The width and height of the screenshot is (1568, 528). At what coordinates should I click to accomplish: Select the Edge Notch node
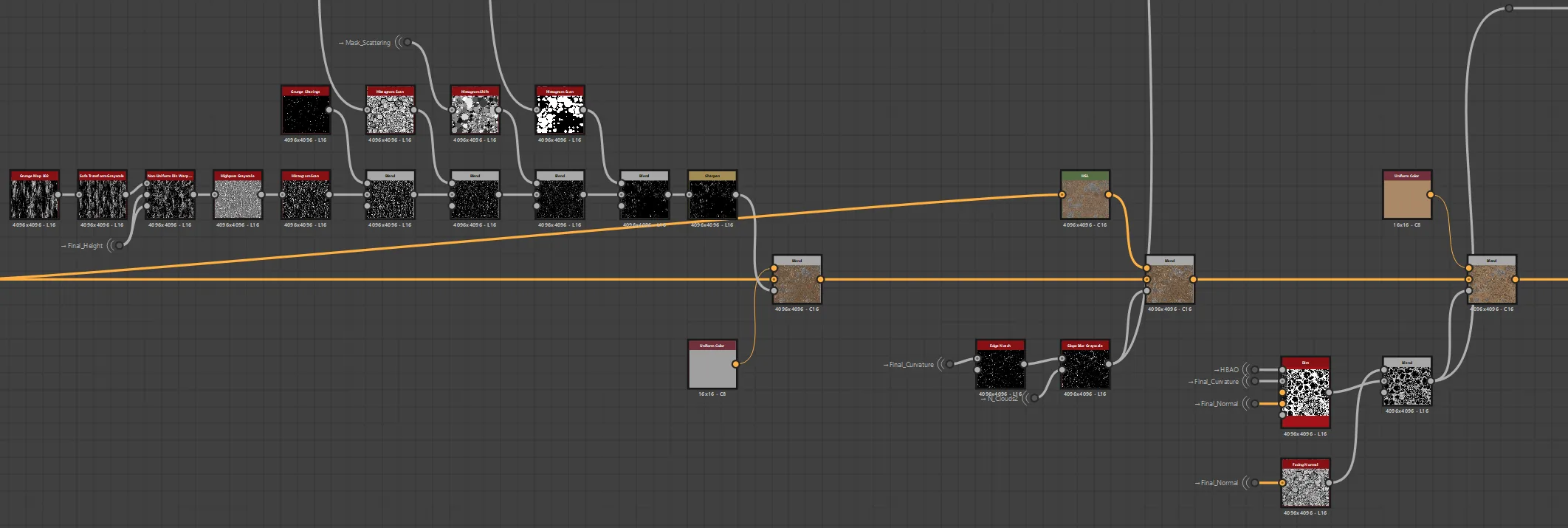(1000, 364)
